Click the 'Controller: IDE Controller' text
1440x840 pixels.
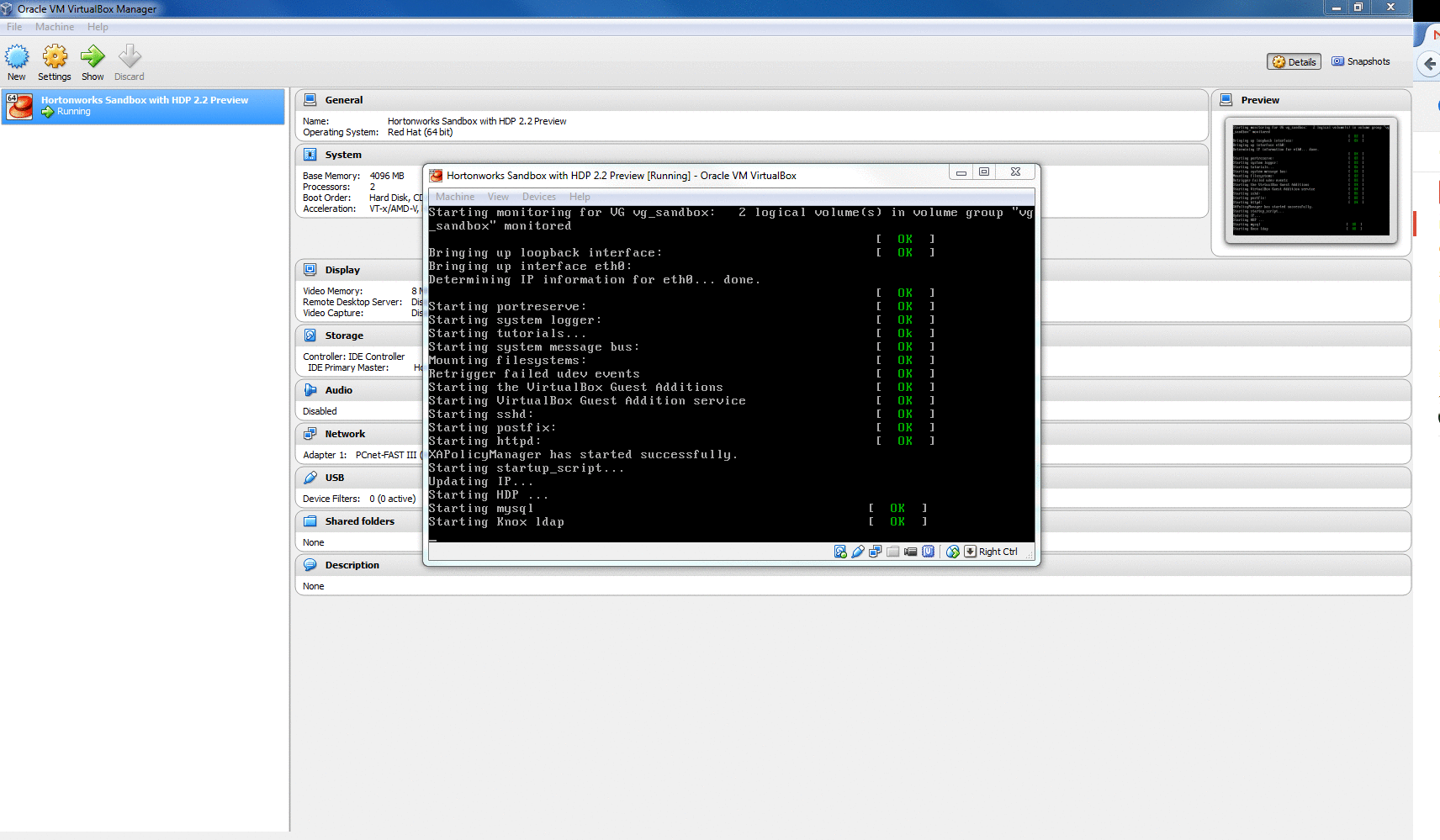coord(354,357)
